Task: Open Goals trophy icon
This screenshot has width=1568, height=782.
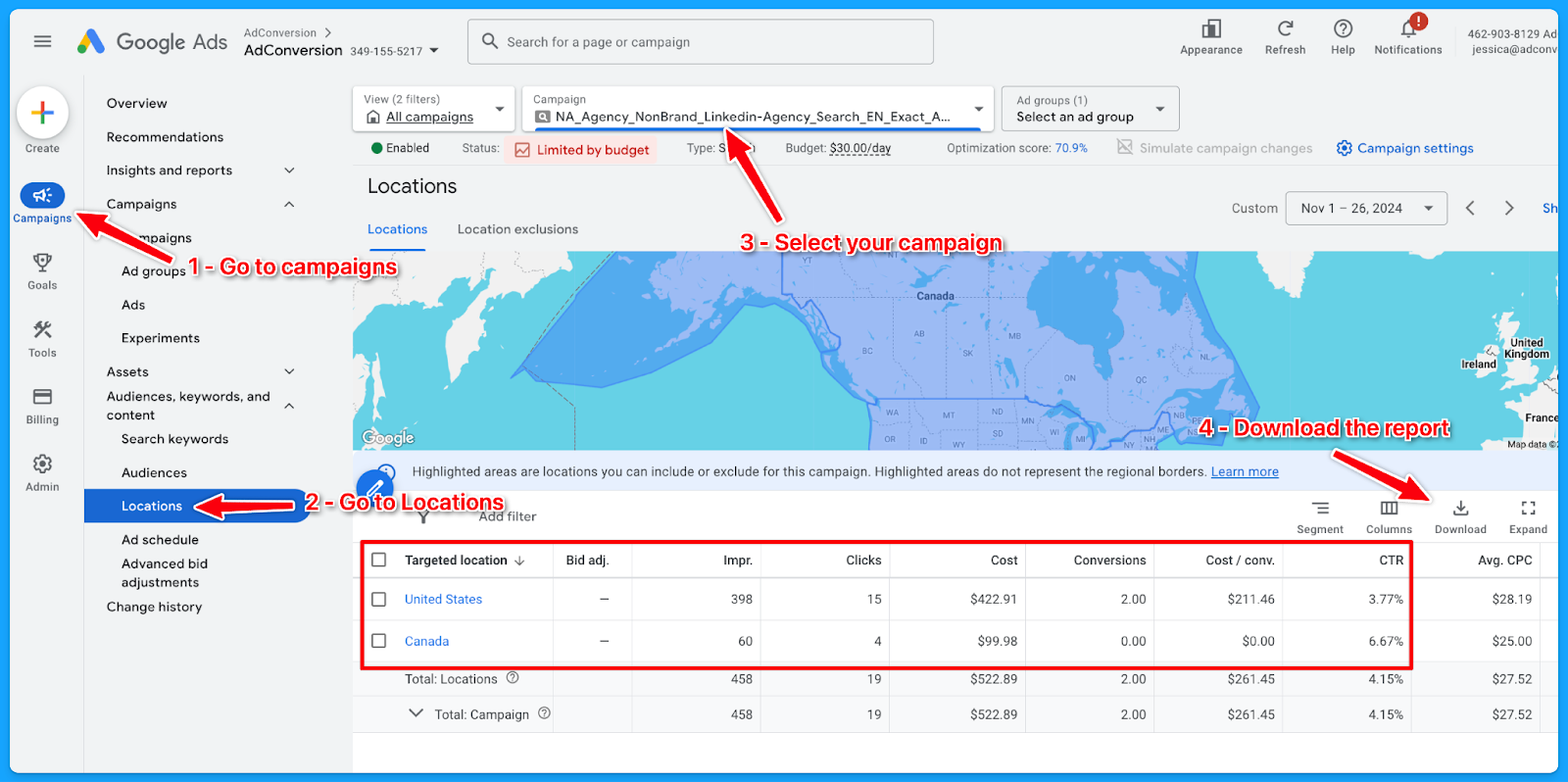Action: click(x=42, y=263)
